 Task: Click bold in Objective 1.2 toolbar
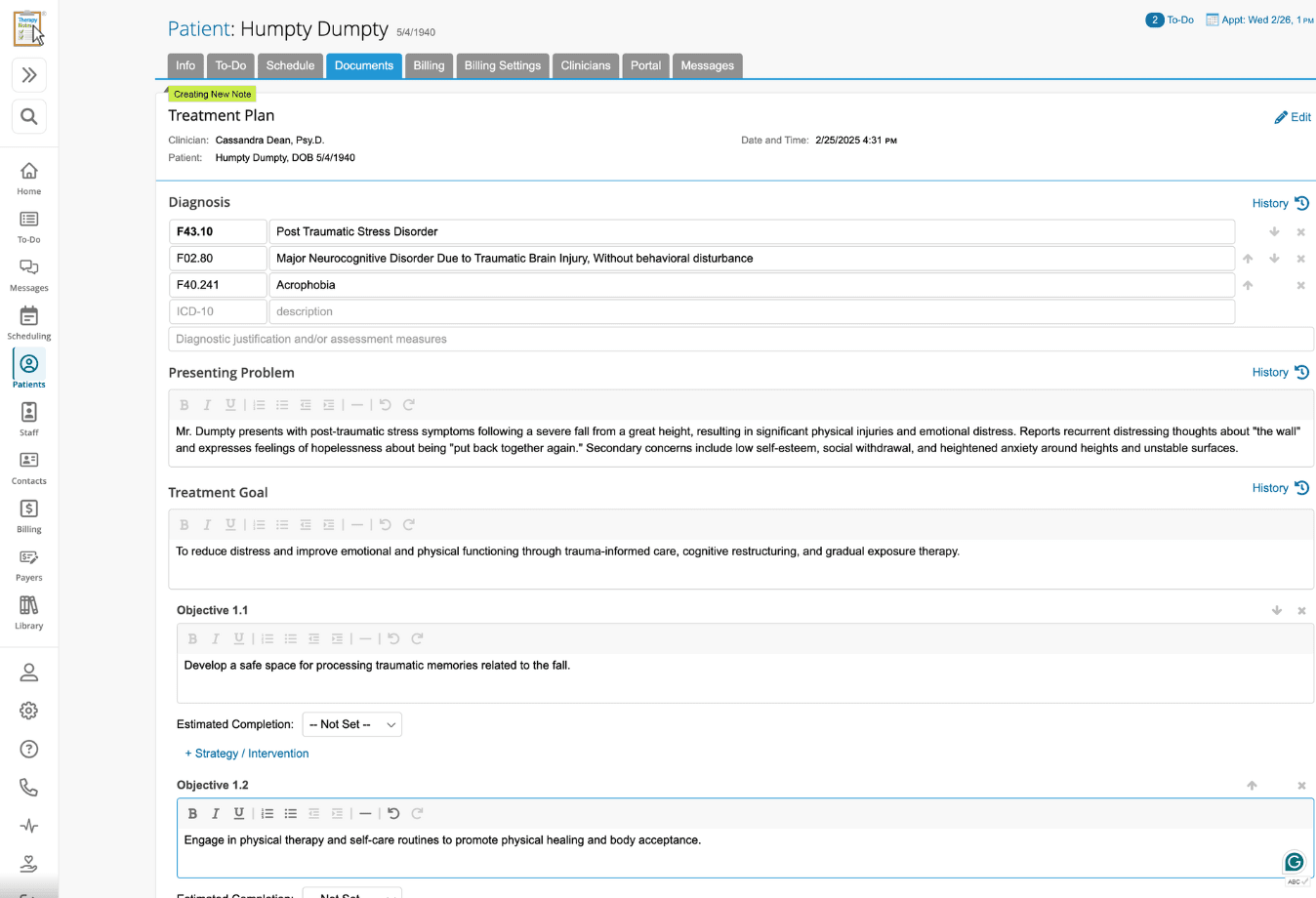click(192, 813)
